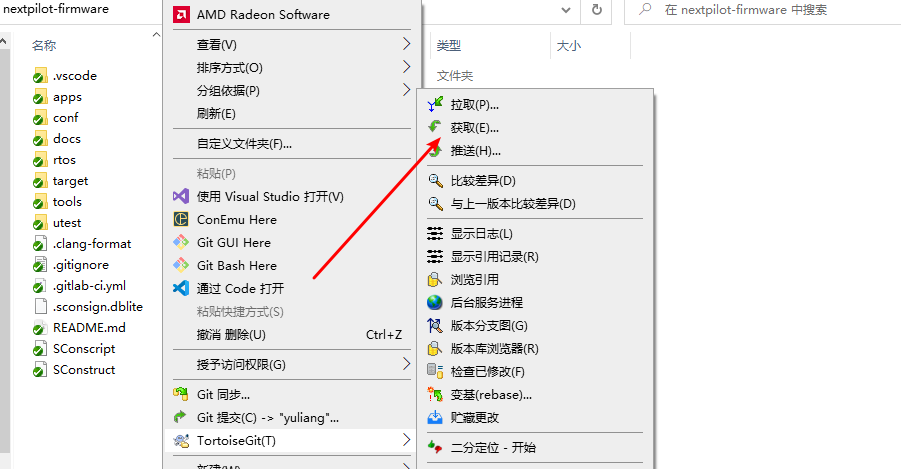Click the TortoiseGit turtle icon

181,441
